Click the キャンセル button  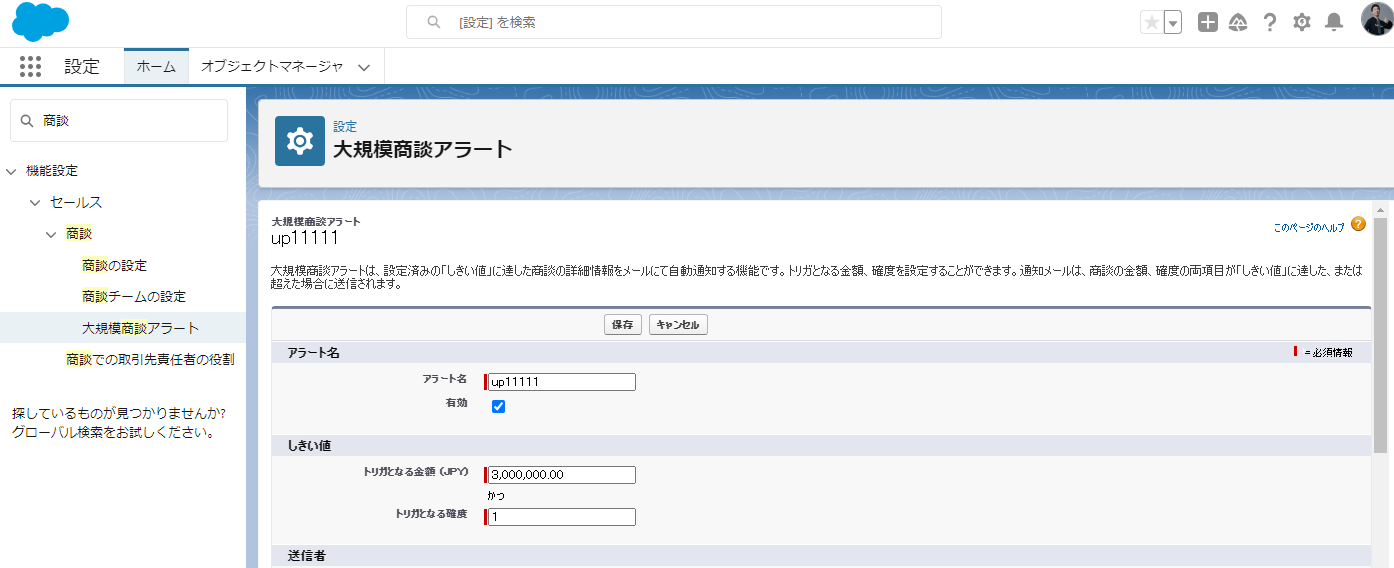pos(678,325)
